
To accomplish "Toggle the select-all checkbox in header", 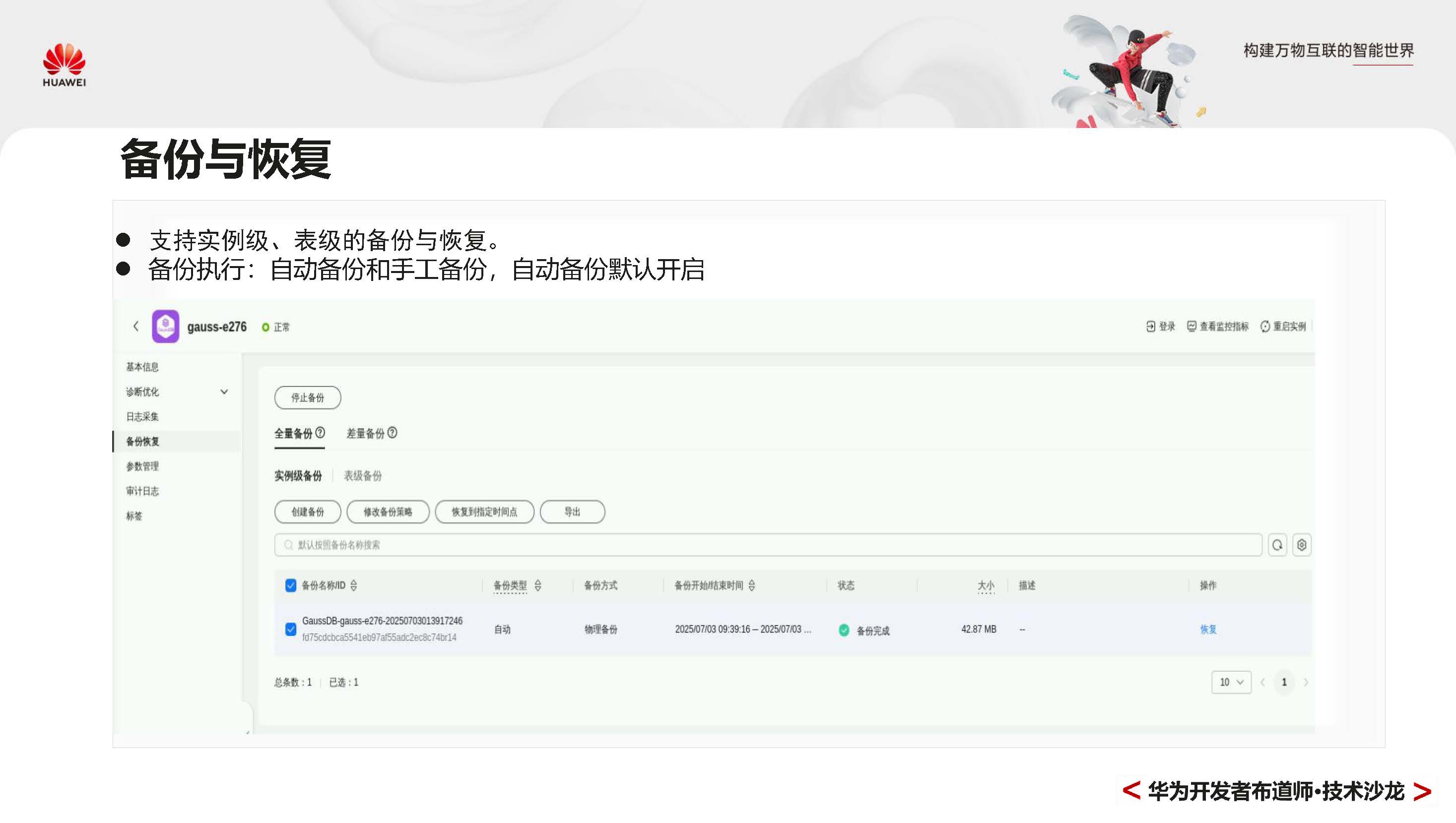I will click(292, 586).
